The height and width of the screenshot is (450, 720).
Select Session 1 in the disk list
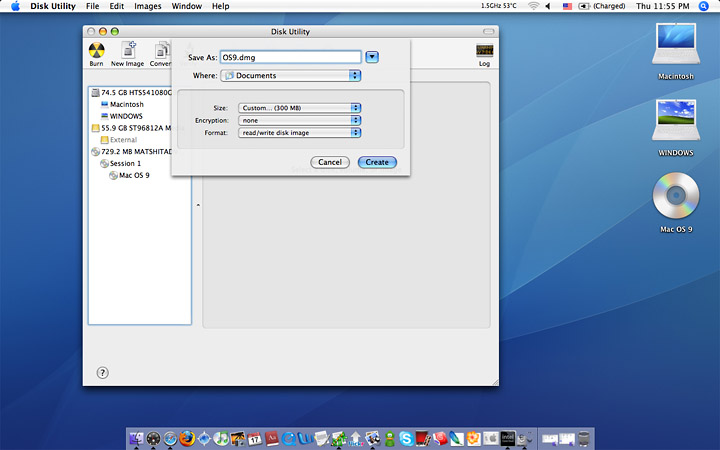coord(125,163)
